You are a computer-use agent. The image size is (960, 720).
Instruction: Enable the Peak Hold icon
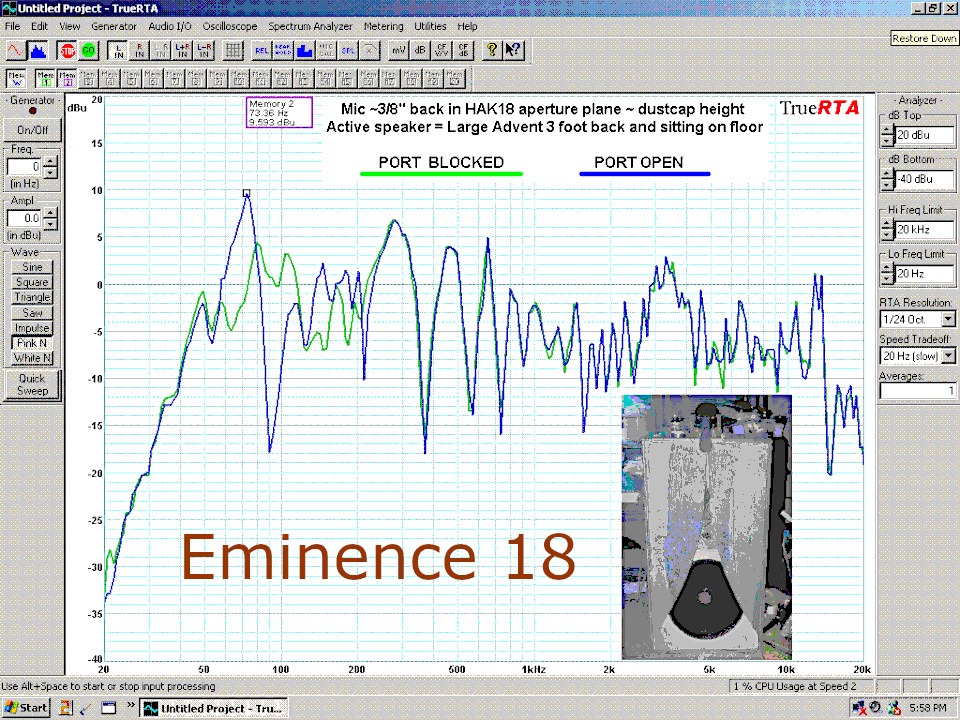283,50
